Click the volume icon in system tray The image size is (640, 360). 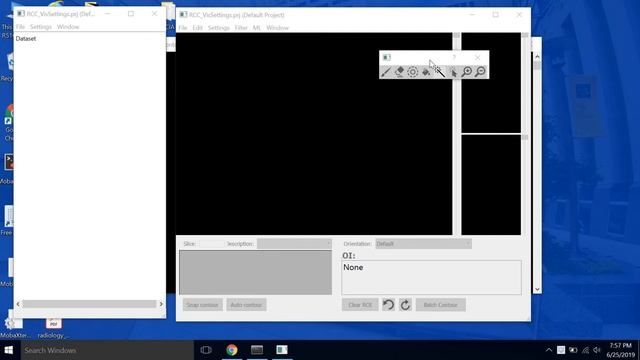pos(597,350)
